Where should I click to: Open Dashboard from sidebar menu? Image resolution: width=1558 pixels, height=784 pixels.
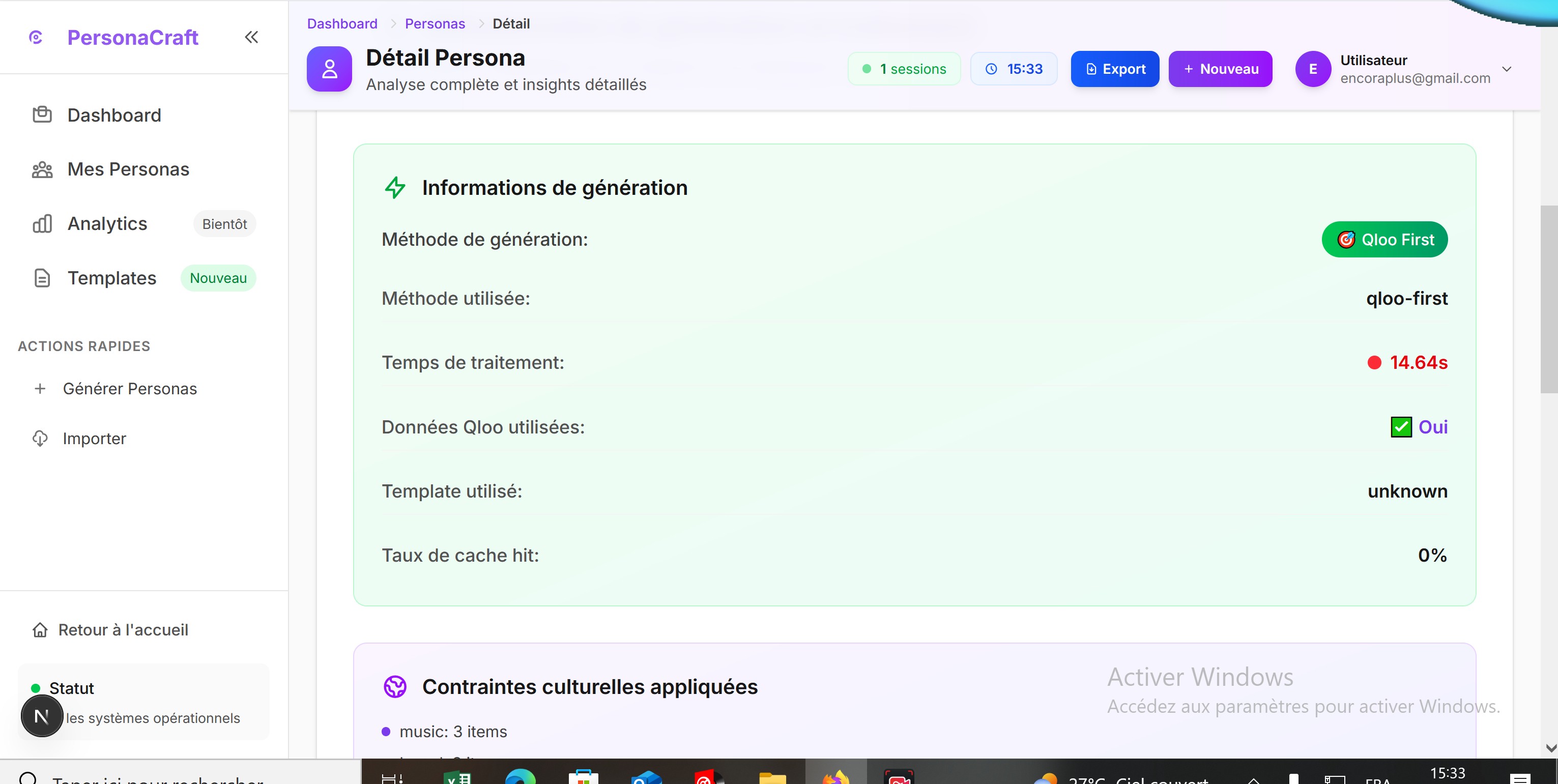click(113, 115)
